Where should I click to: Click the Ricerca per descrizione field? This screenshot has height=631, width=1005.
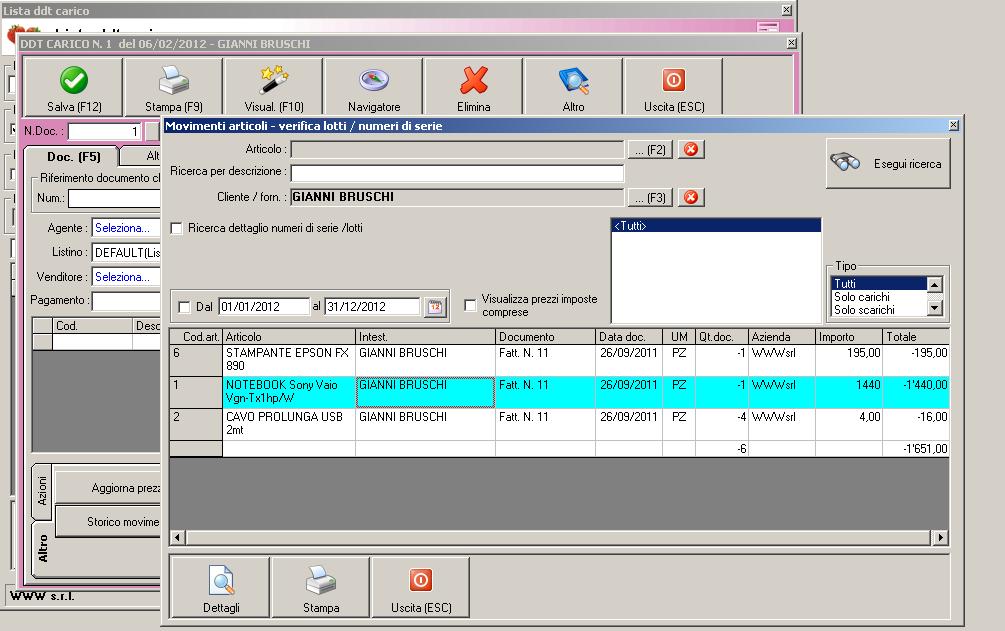(x=457, y=173)
